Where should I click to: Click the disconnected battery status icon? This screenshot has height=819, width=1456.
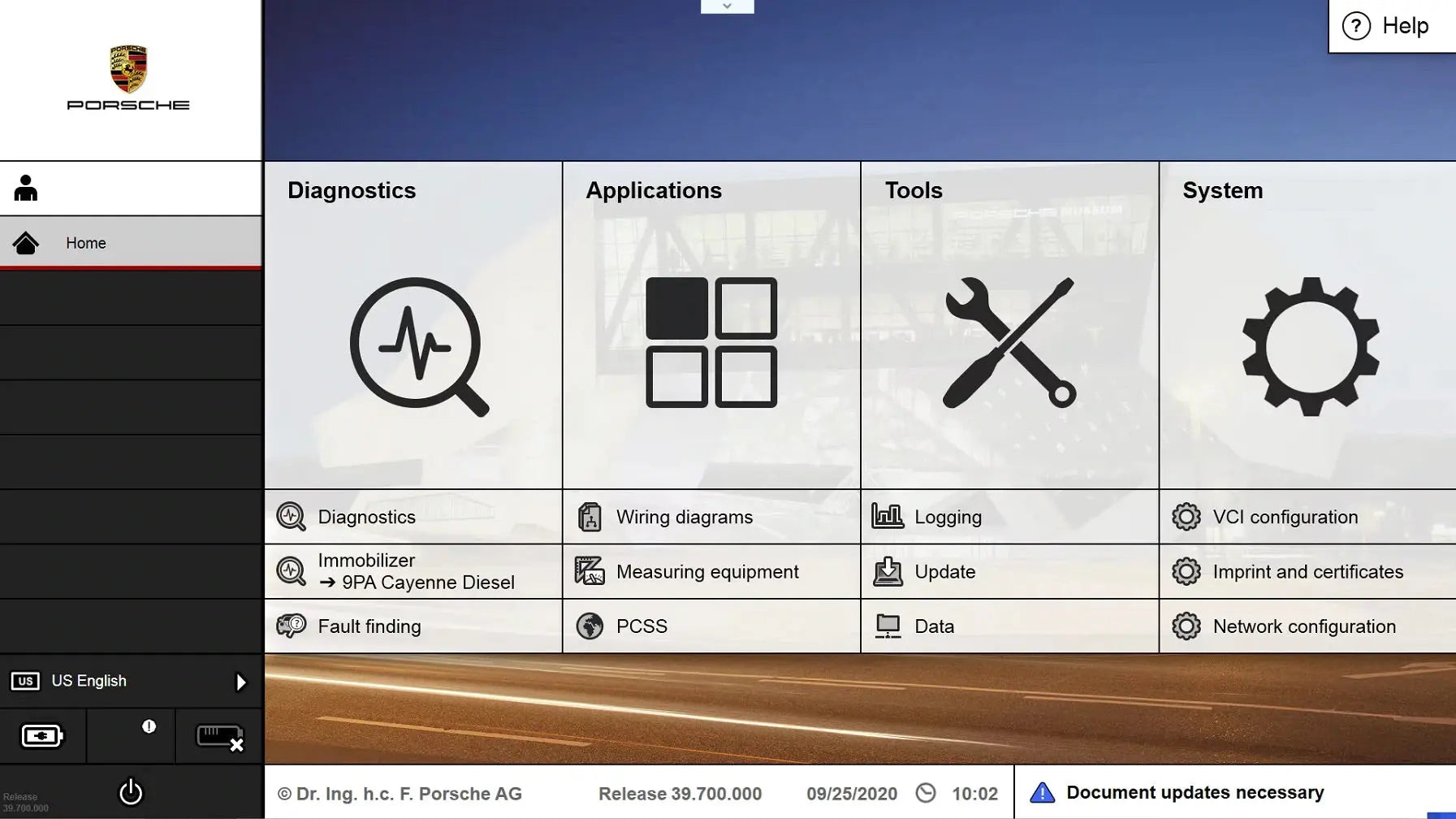tap(218, 735)
